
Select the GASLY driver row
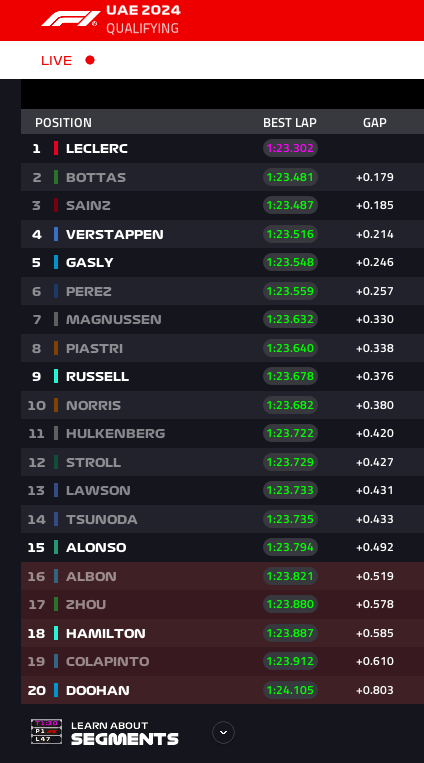point(222,263)
